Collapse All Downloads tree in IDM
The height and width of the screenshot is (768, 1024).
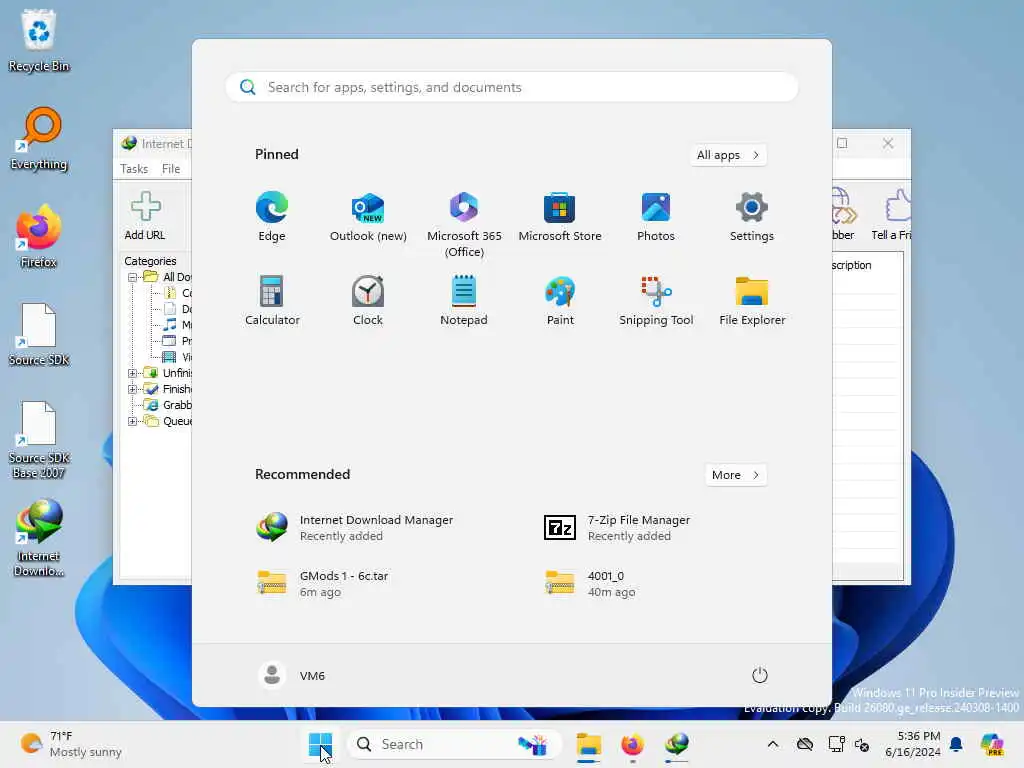click(133, 277)
